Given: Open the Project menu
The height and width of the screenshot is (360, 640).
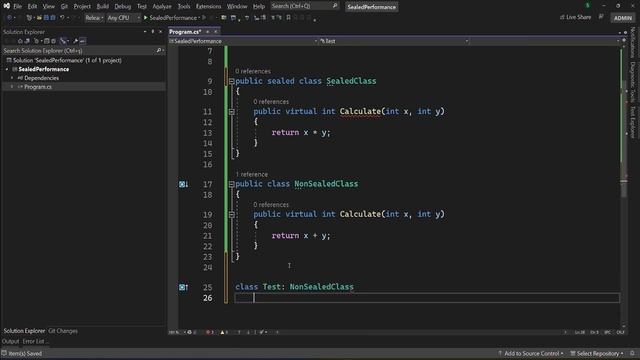Looking at the screenshot, I should click(82, 6).
